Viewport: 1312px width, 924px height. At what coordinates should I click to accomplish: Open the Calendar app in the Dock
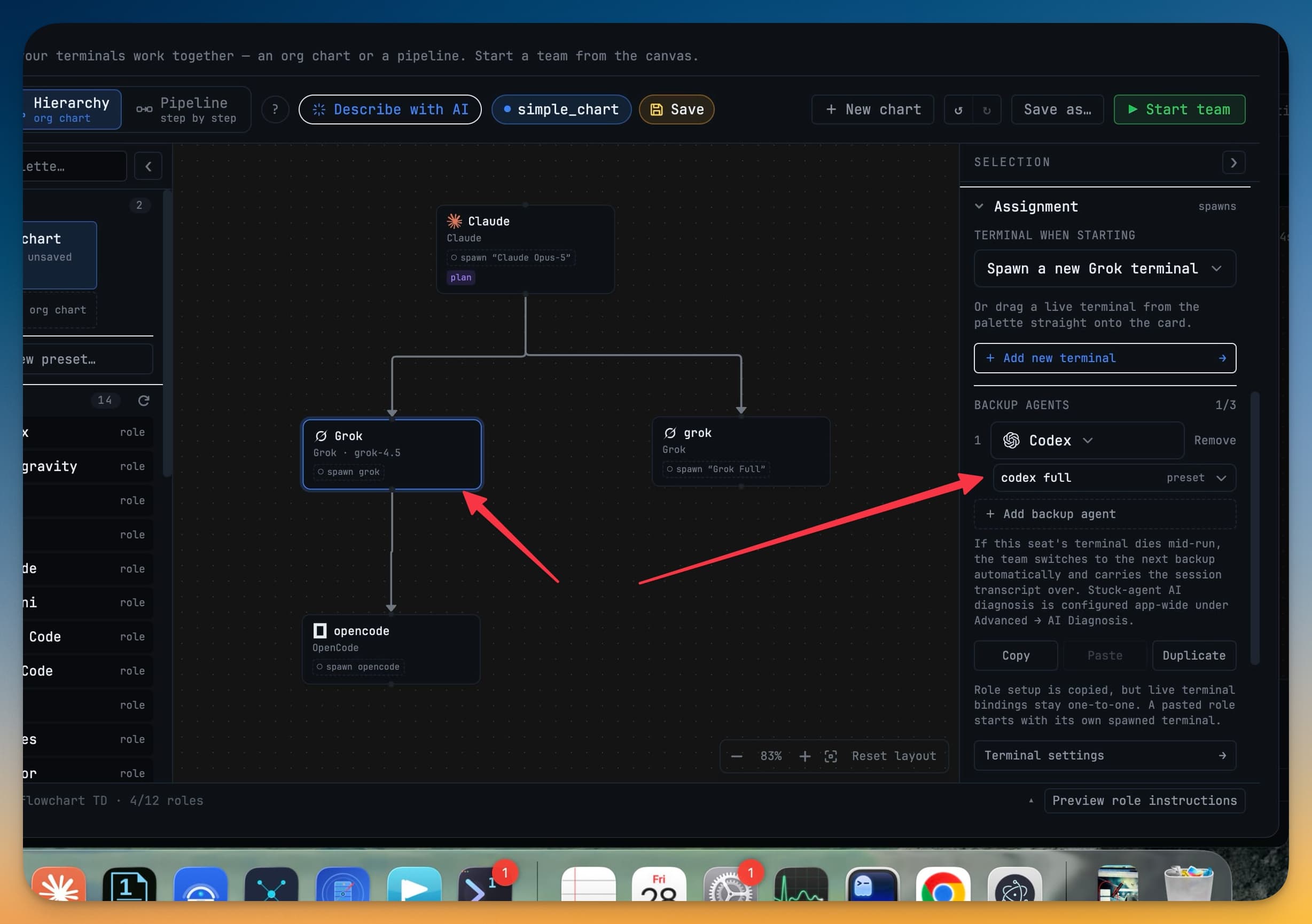659,886
